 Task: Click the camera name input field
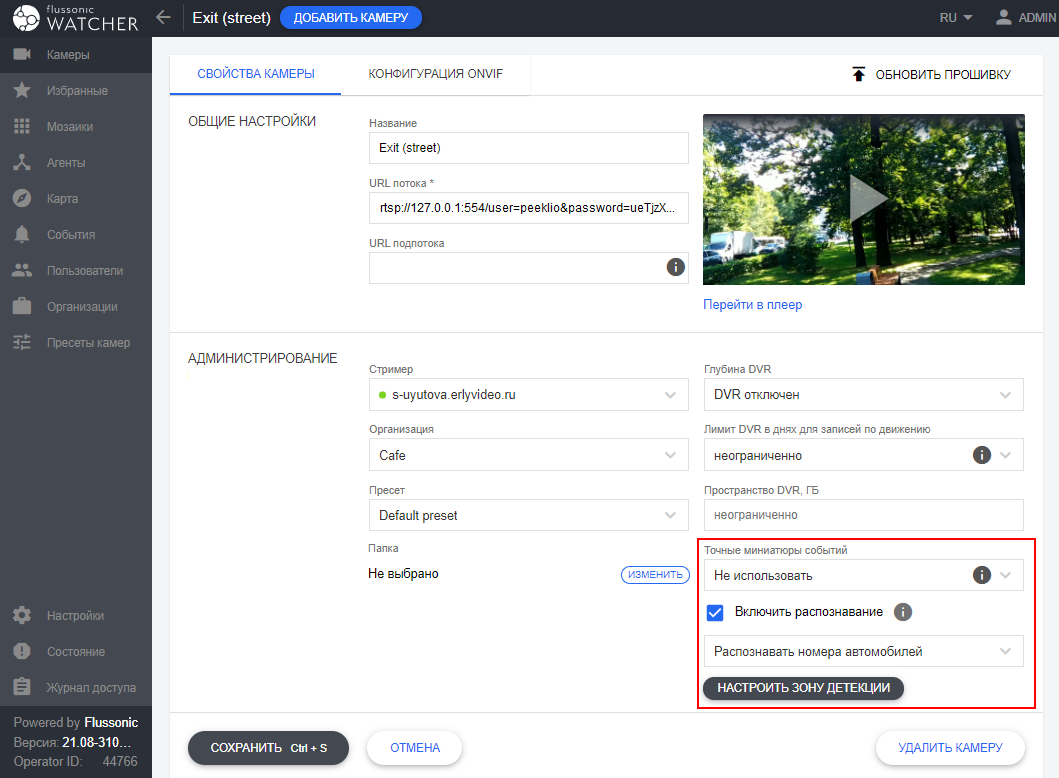[x=528, y=148]
